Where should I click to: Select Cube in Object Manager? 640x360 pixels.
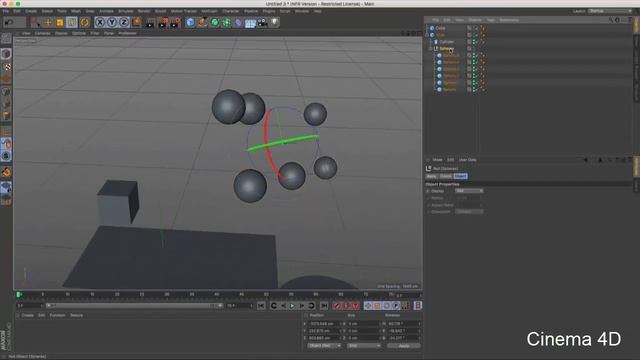click(x=440, y=28)
